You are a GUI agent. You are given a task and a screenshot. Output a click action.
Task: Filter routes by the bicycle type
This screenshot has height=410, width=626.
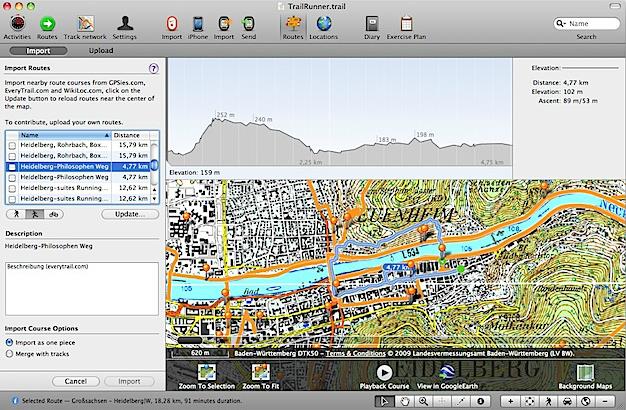53,214
